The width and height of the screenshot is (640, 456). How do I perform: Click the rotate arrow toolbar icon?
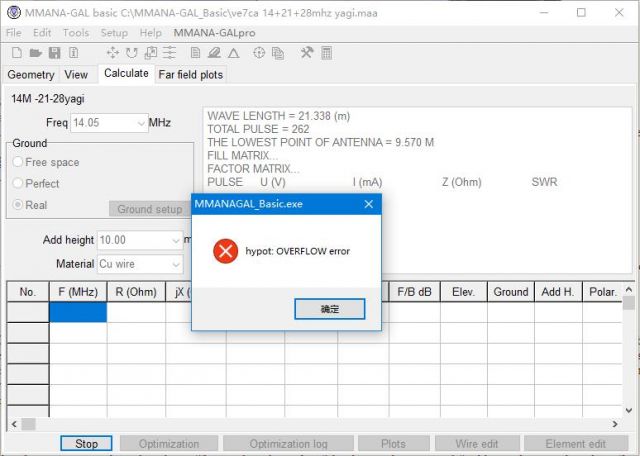pos(131,53)
